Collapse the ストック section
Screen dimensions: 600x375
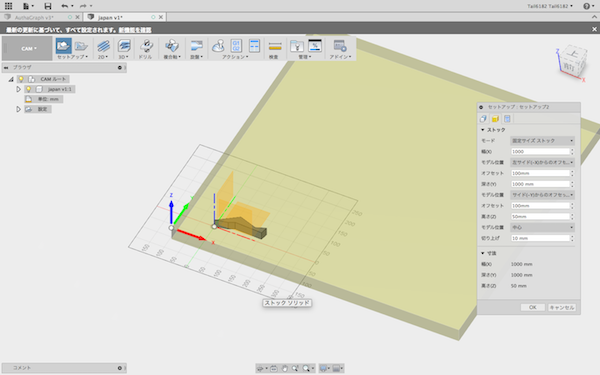483,130
